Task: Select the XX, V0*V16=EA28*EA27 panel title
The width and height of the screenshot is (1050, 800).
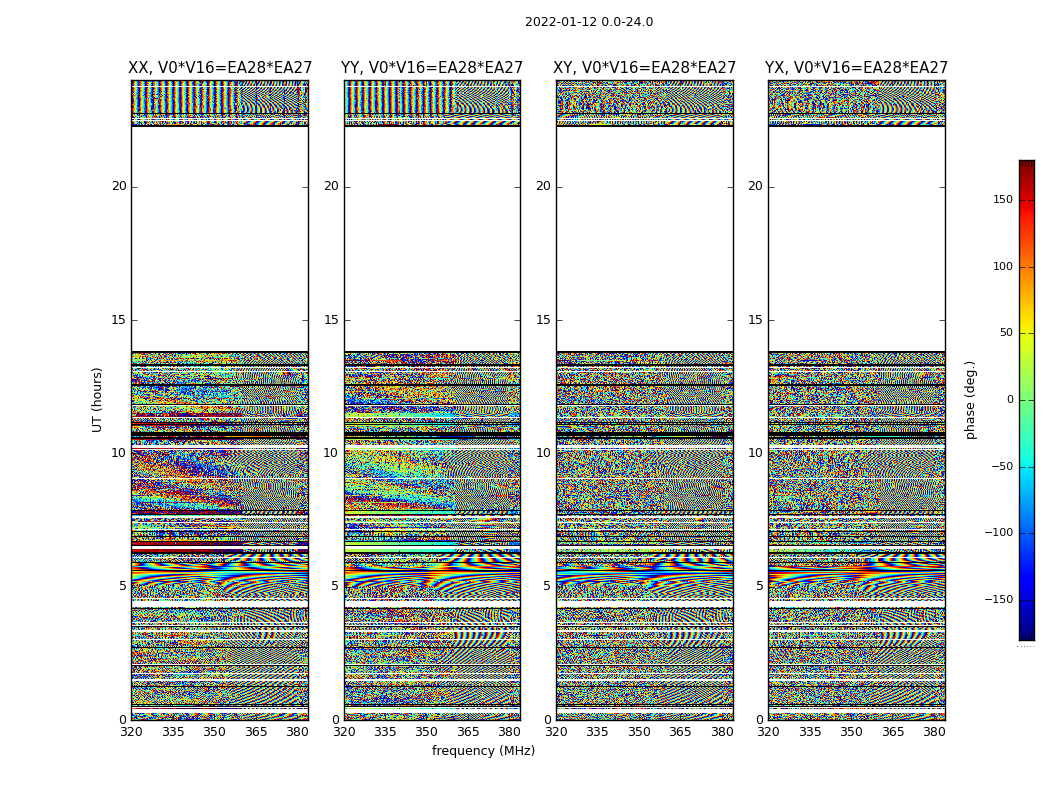Action: click(220, 68)
